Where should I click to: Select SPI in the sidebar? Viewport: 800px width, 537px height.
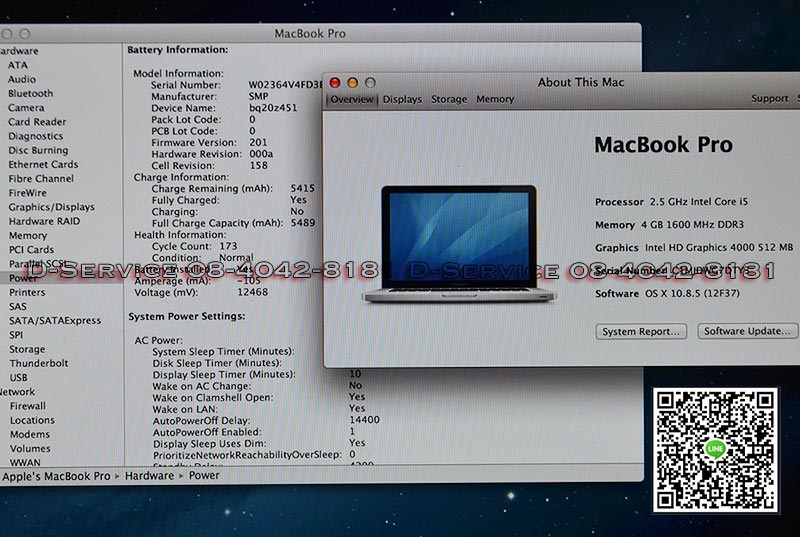coord(16,335)
